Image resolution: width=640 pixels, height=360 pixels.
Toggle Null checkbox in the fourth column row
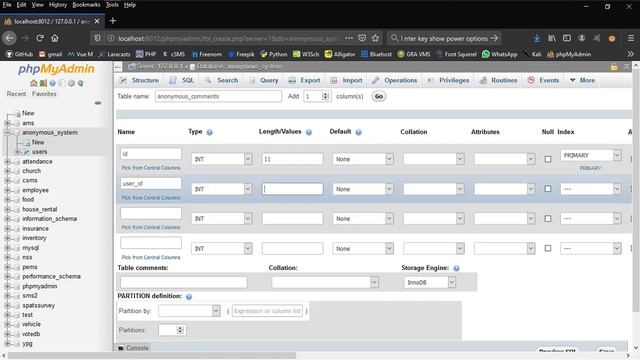point(548,249)
